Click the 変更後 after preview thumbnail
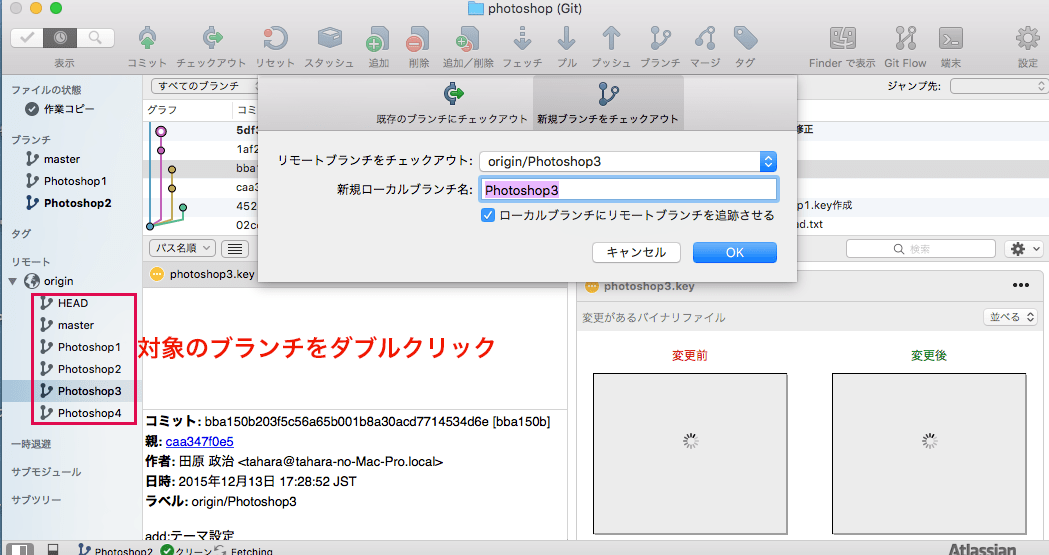 coord(929,454)
